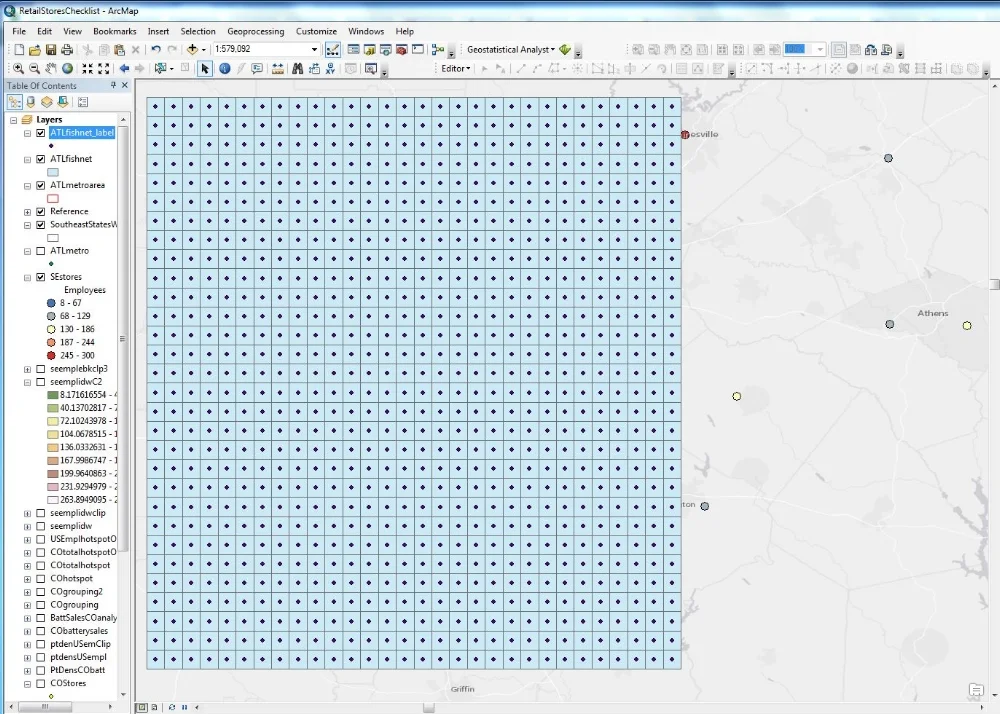Image resolution: width=1000 pixels, height=714 pixels.
Task: Select the Identify tool
Action: click(x=224, y=68)
